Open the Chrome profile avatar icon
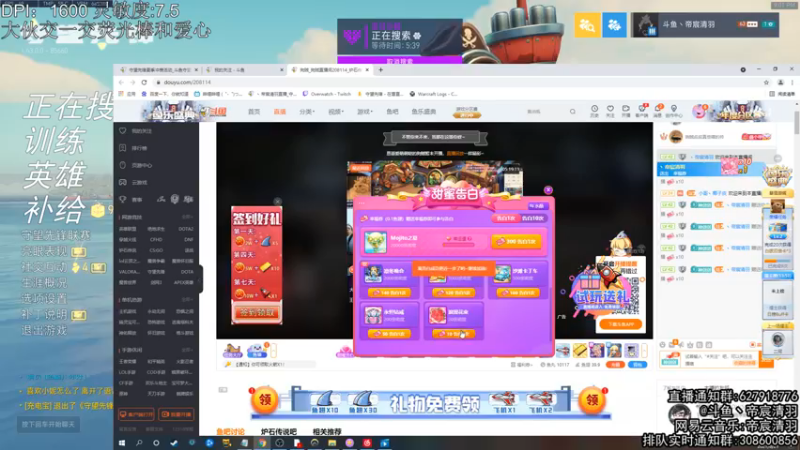 pyautogui.click(x=780, y=82)
